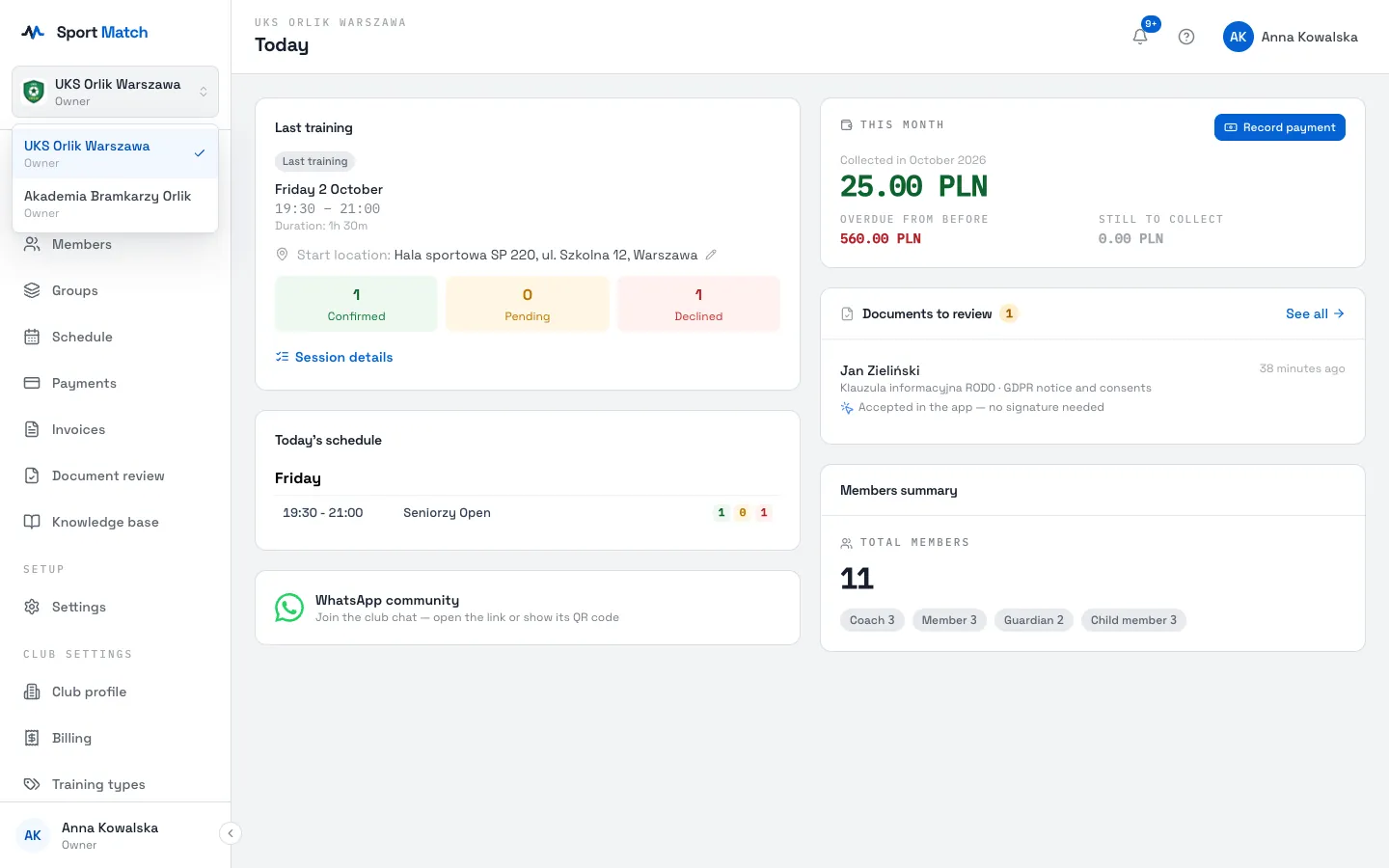Click the Groups layers icon

click(x=32, y=290)
